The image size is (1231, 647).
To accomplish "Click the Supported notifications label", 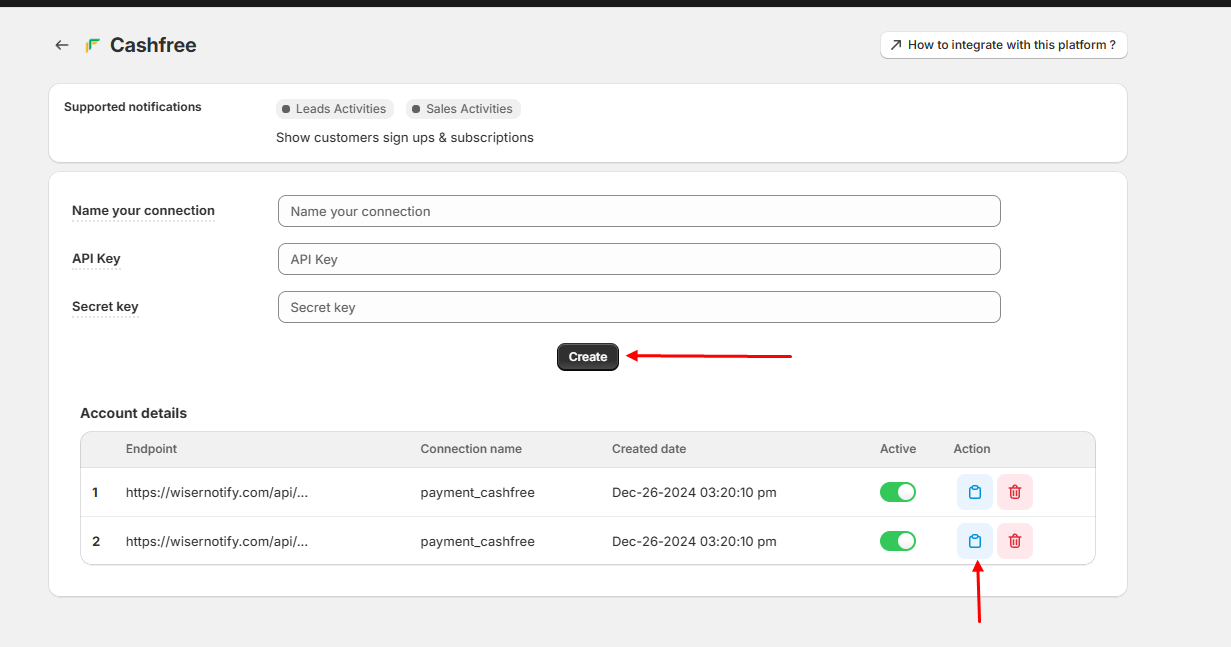I will [x=132, y=107].
